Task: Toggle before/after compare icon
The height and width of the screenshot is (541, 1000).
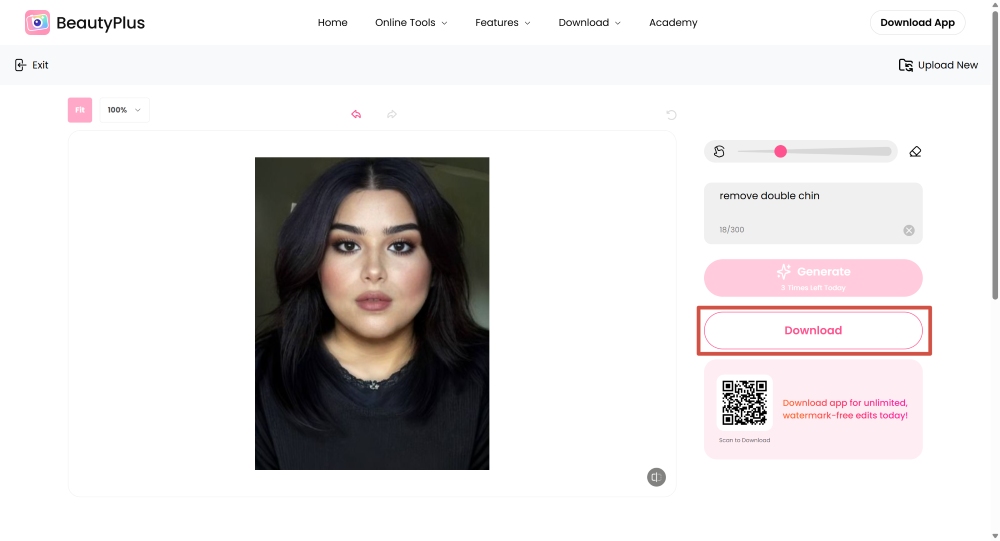Action: 656,477
